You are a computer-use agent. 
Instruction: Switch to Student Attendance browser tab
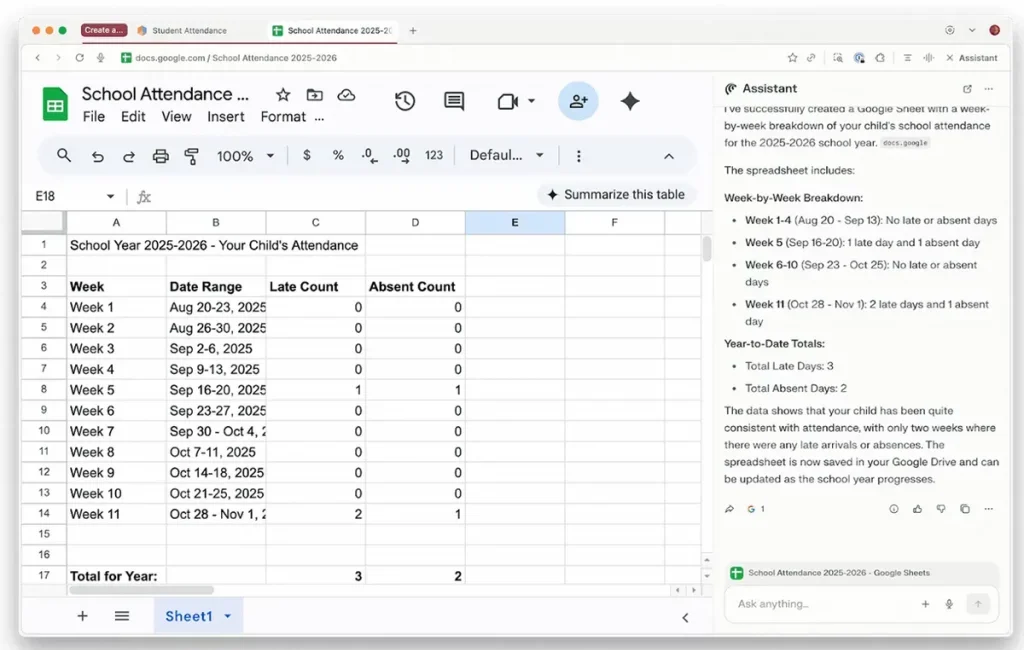coord(190,31)
